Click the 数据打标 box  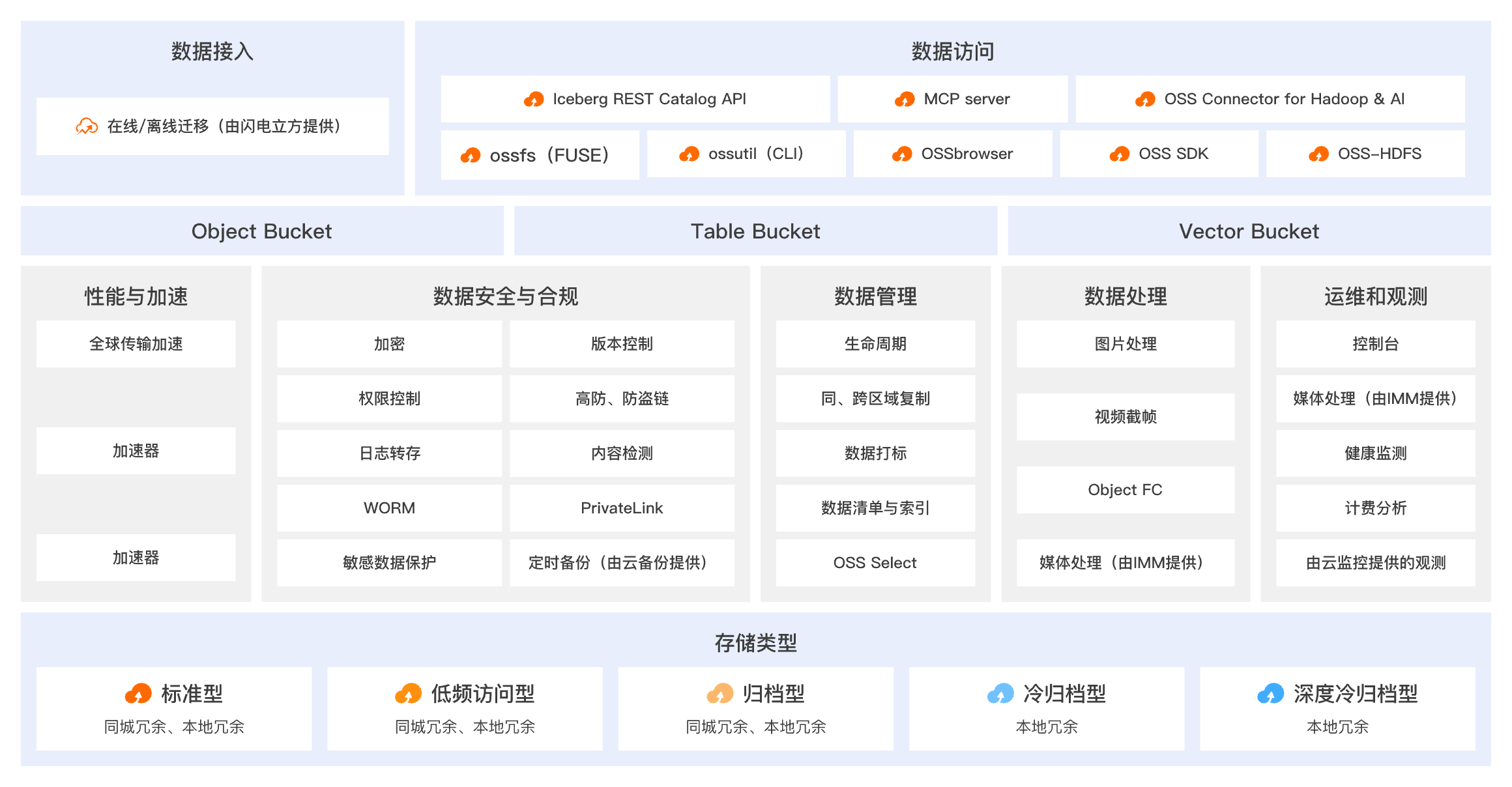(x=875, y=453)
